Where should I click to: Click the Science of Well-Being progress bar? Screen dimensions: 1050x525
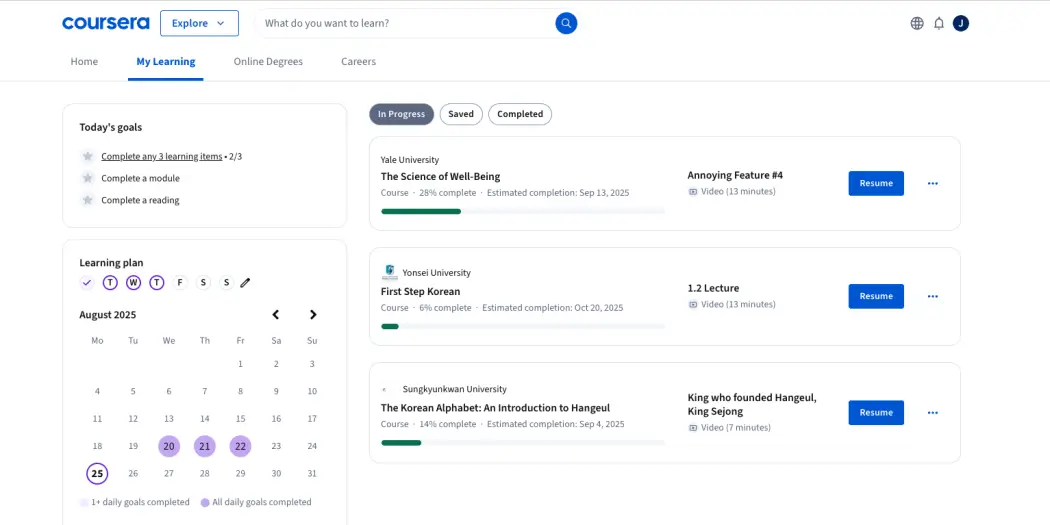coord(522,211)
